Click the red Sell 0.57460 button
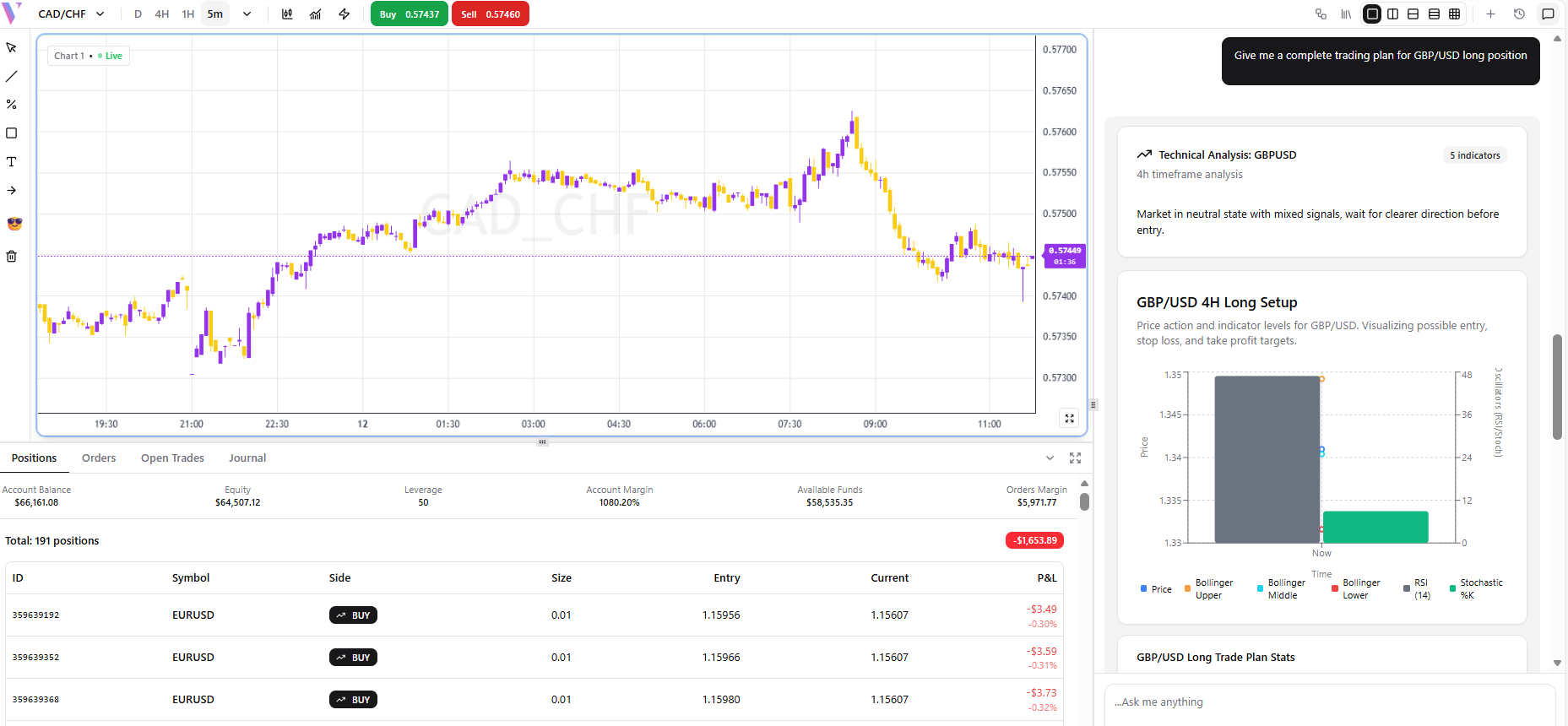Viewport: 1568px width, 726px height. 490,14
